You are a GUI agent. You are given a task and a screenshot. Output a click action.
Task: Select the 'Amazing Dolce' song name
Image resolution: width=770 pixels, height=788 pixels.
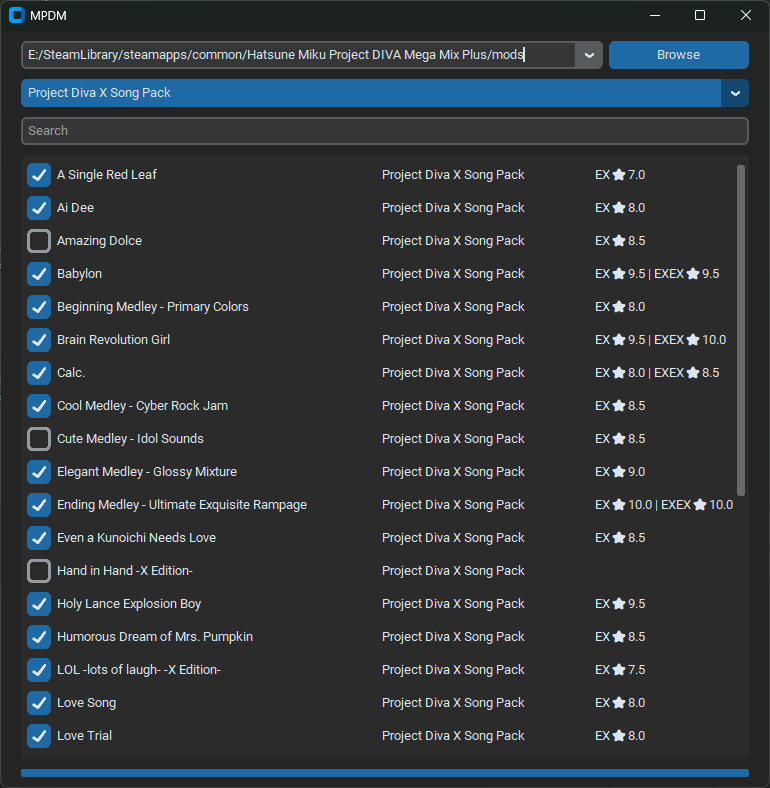point(100,241)
